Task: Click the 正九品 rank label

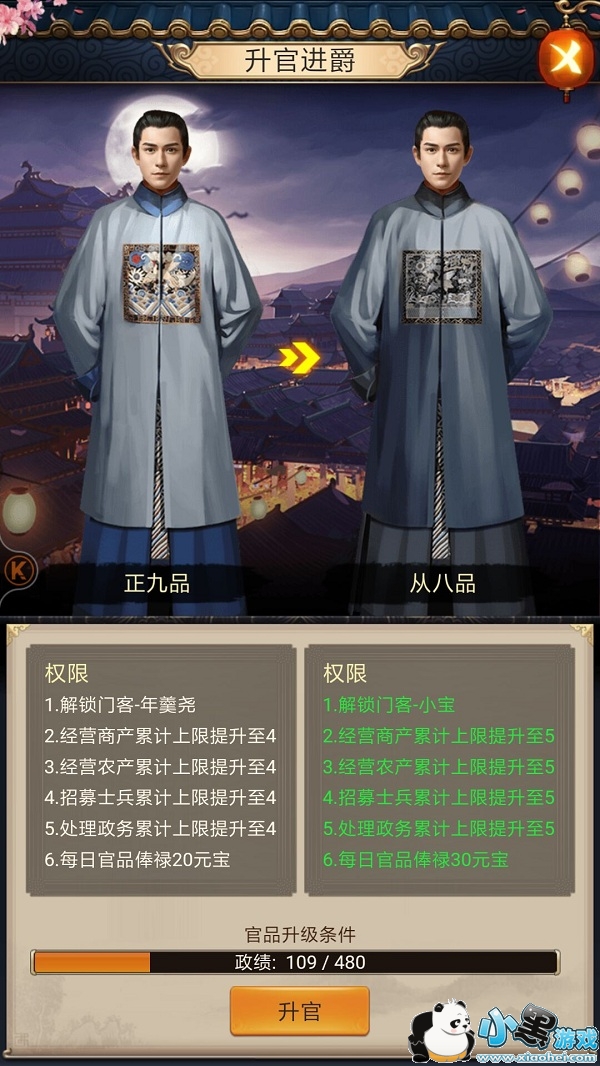Action: pos(157,583)
